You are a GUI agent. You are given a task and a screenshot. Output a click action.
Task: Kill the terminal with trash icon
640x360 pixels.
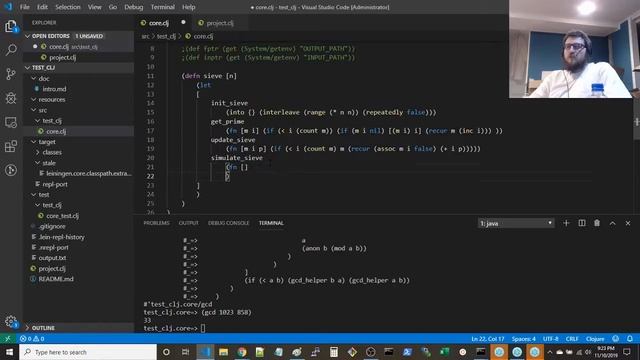pos(597,223)
